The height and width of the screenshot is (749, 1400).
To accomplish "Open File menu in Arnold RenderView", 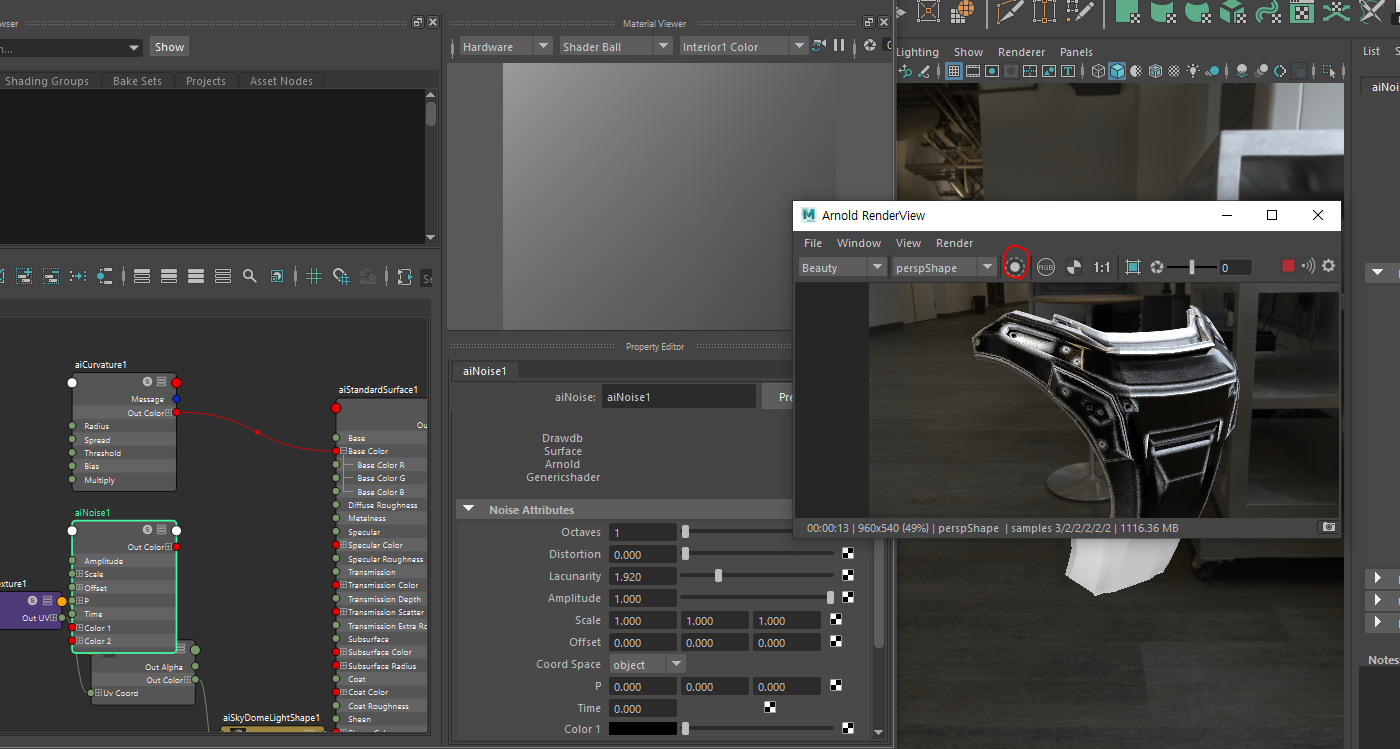I will [813, 243].
